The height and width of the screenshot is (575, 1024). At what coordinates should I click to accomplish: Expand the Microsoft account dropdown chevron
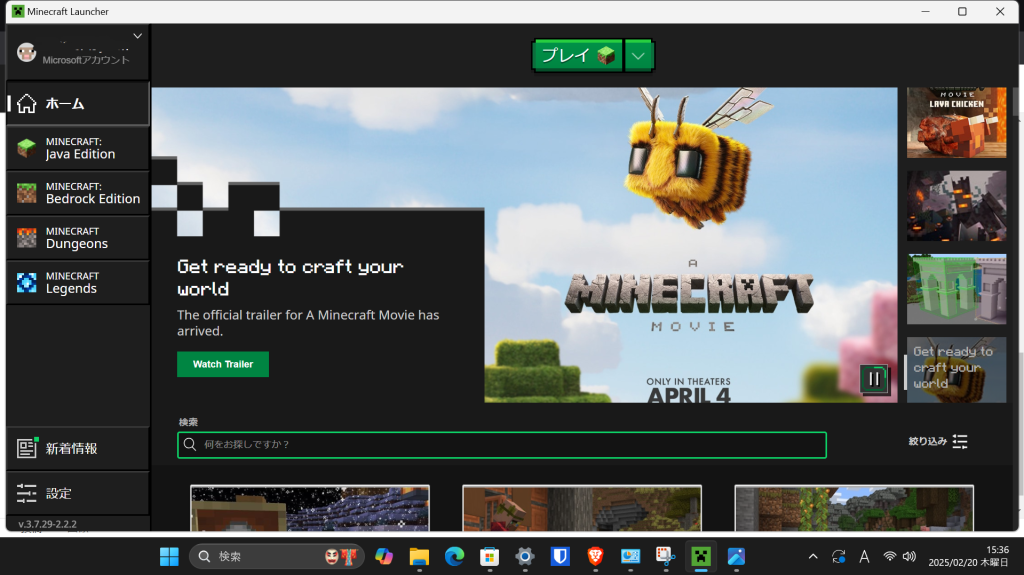point(138,36)
